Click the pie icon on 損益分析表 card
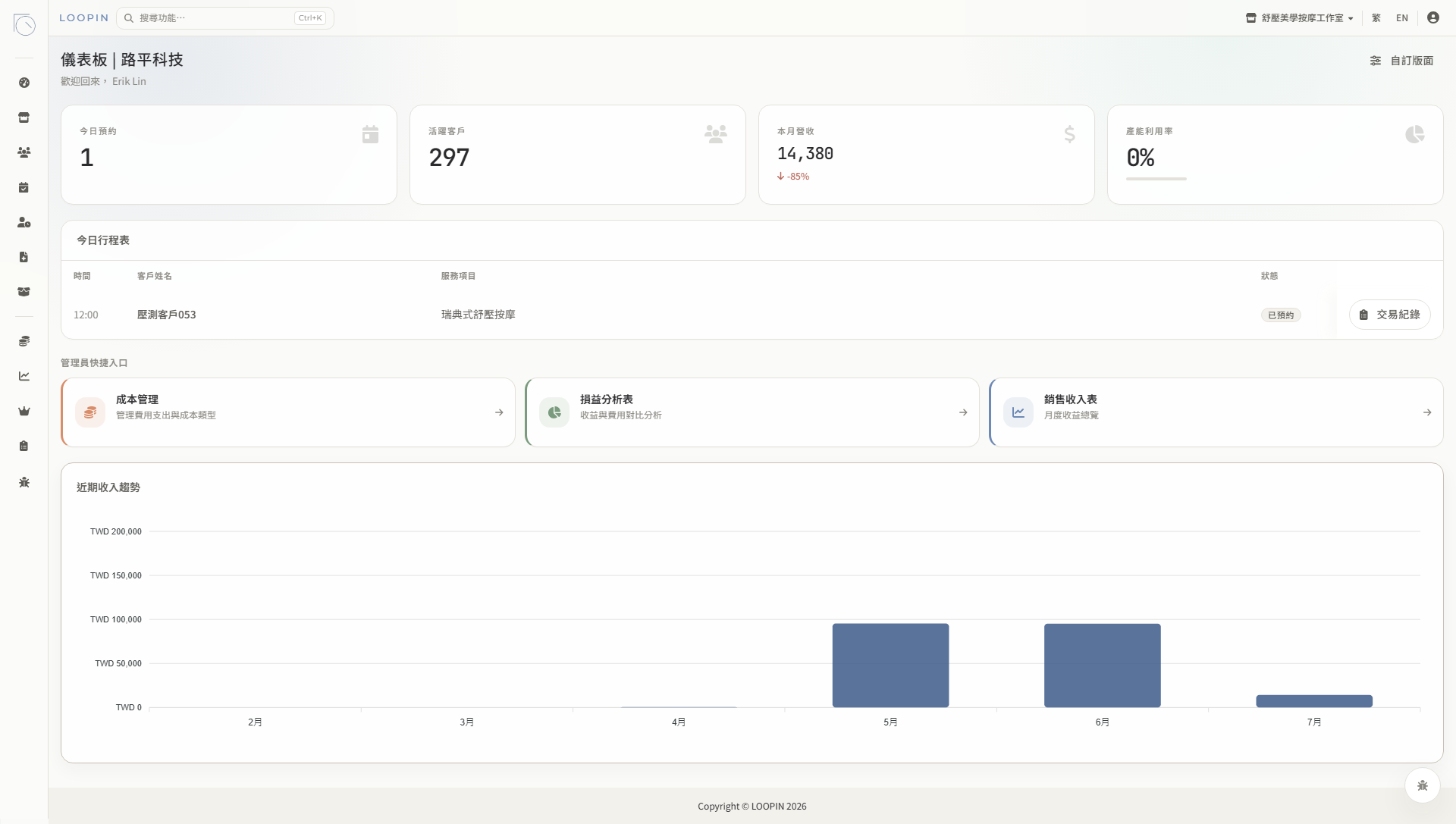 click(554, 412)
